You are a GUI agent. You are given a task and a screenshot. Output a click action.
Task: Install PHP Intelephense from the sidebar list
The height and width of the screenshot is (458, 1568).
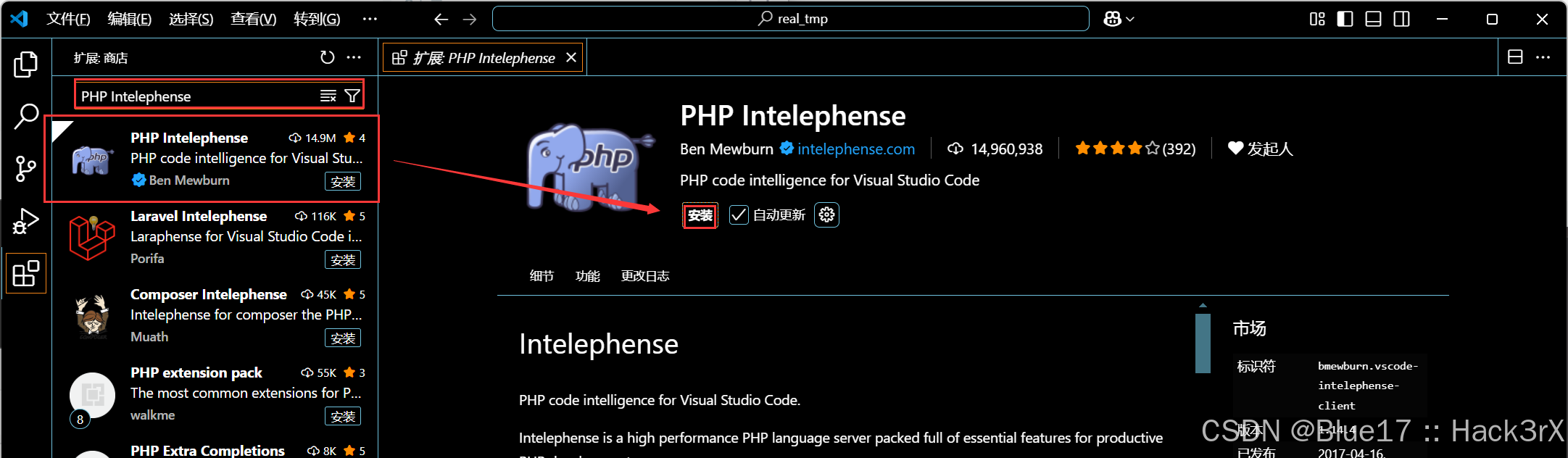[343, 181]
